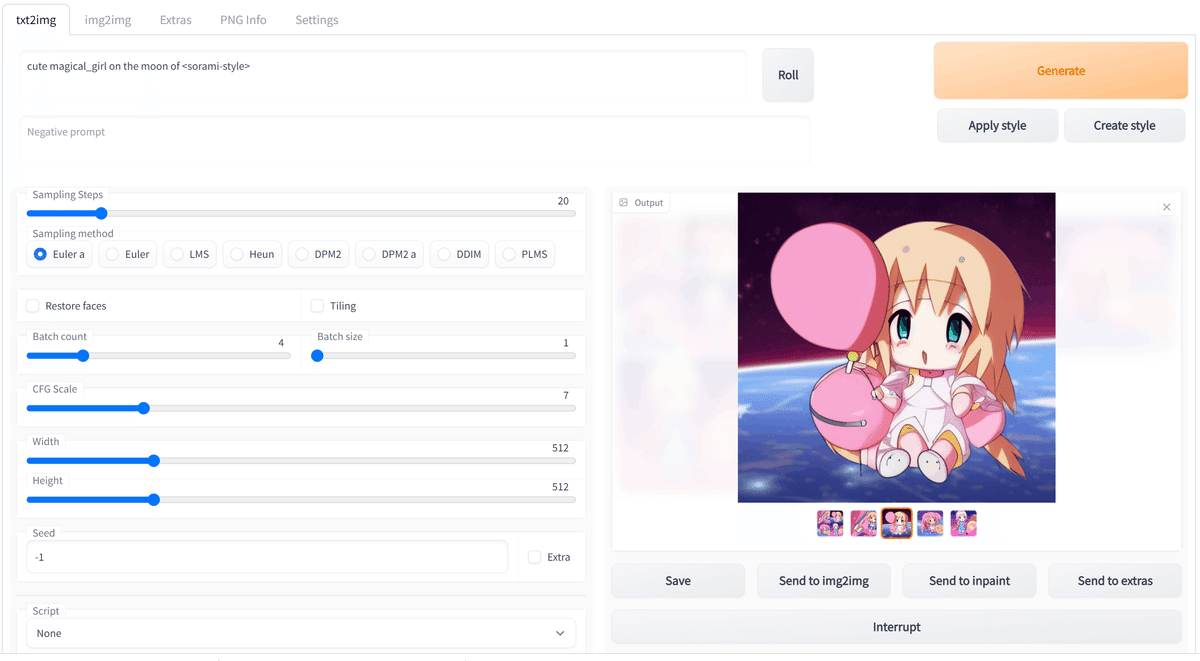The image size is (1200, 661).
Task: Switch sampler to PLMS
Action: pos(525,254)
